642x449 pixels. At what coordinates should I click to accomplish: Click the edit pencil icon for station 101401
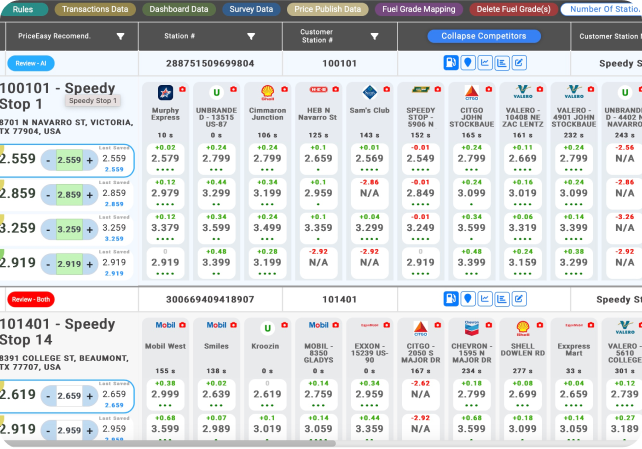(x=518, y=298)
